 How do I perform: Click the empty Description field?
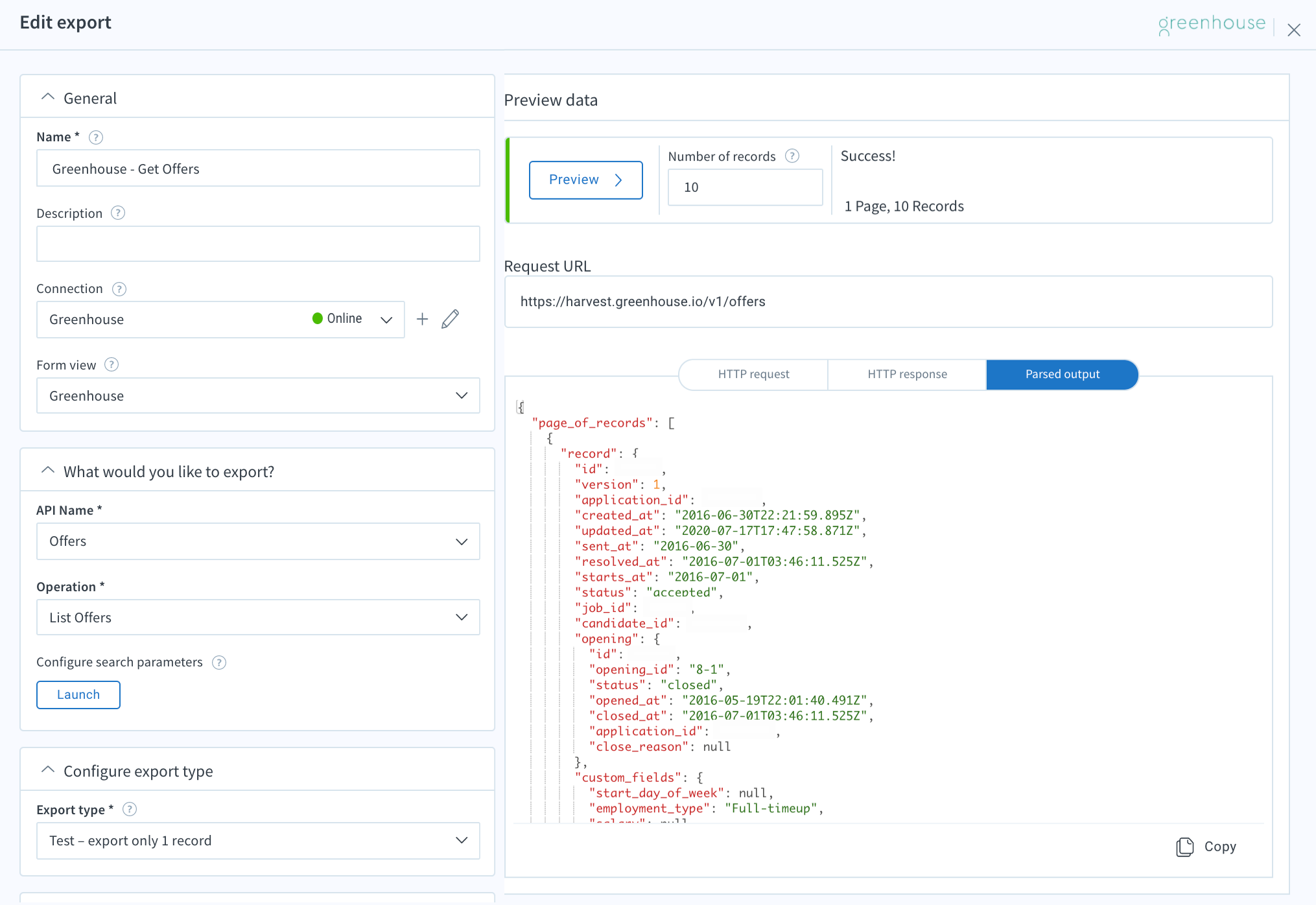258,244
